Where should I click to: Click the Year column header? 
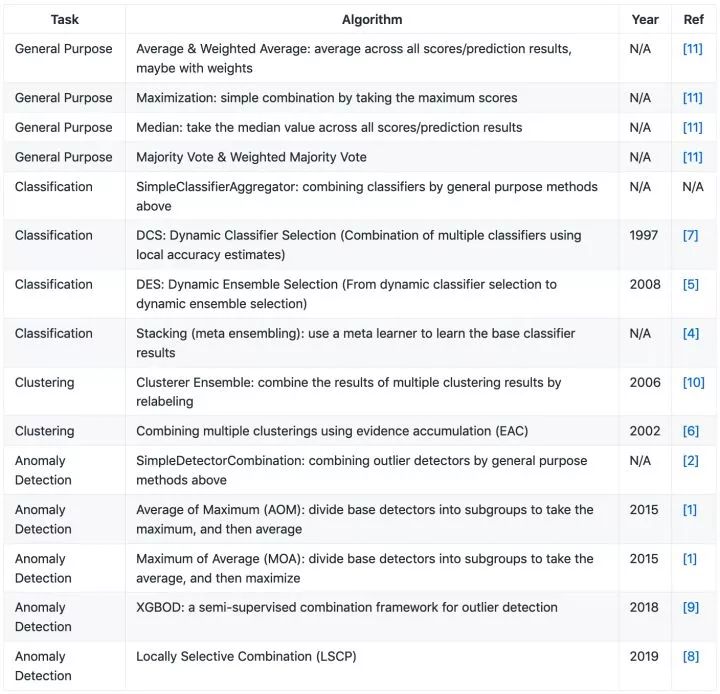645,19
